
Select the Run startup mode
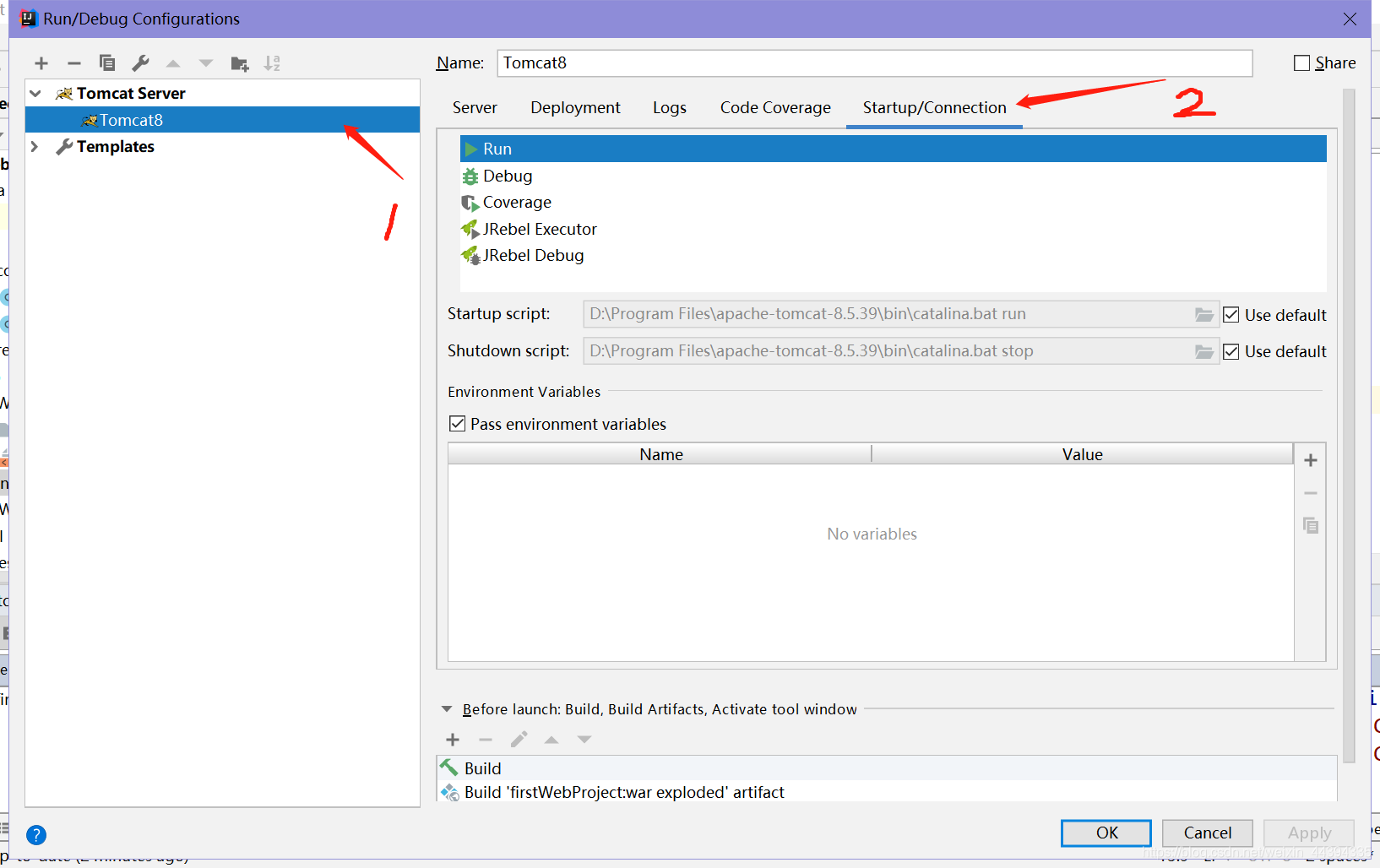click(x=894, y=149)
